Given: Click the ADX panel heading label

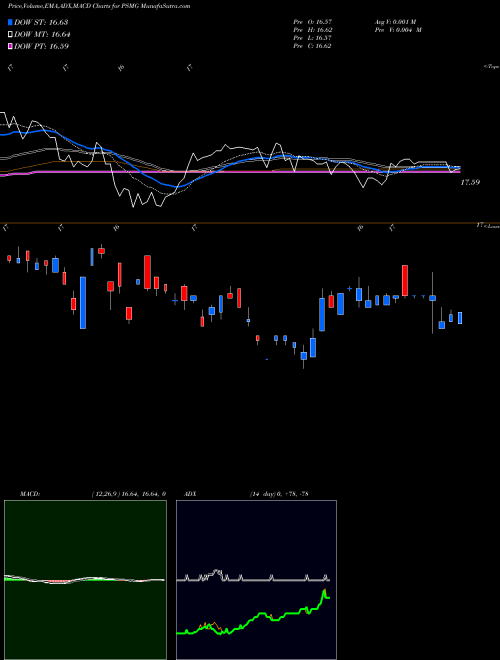Looking at the screenshot, I should (x=190, y=493).
